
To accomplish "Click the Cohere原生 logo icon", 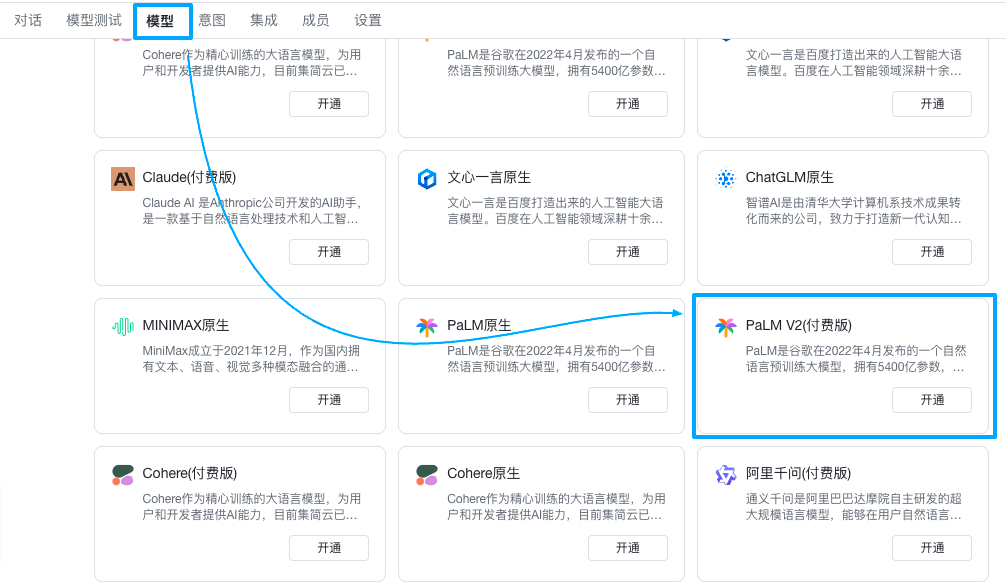I will [427, 475].
